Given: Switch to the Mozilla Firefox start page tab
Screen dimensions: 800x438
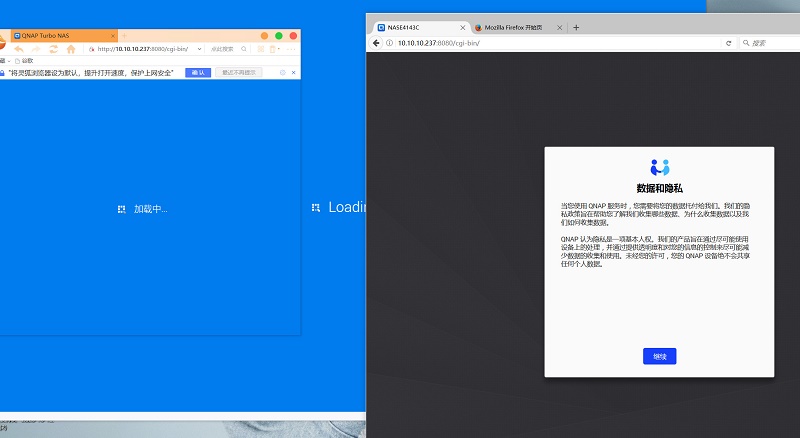Looking at the screenshot, I should click(x=517, y=28).
